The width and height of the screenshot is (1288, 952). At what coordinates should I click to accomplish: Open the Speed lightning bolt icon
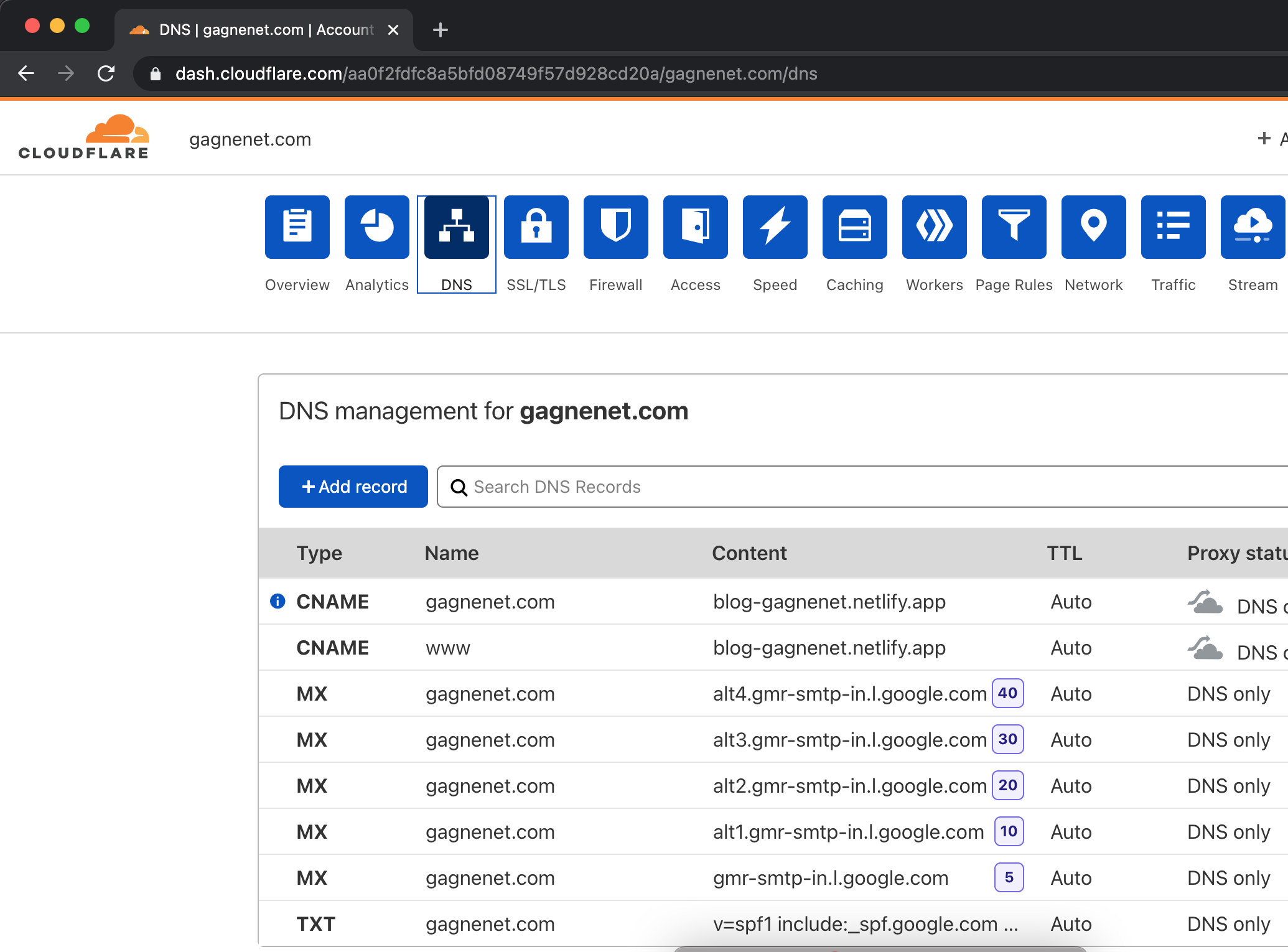coord(775,226)
